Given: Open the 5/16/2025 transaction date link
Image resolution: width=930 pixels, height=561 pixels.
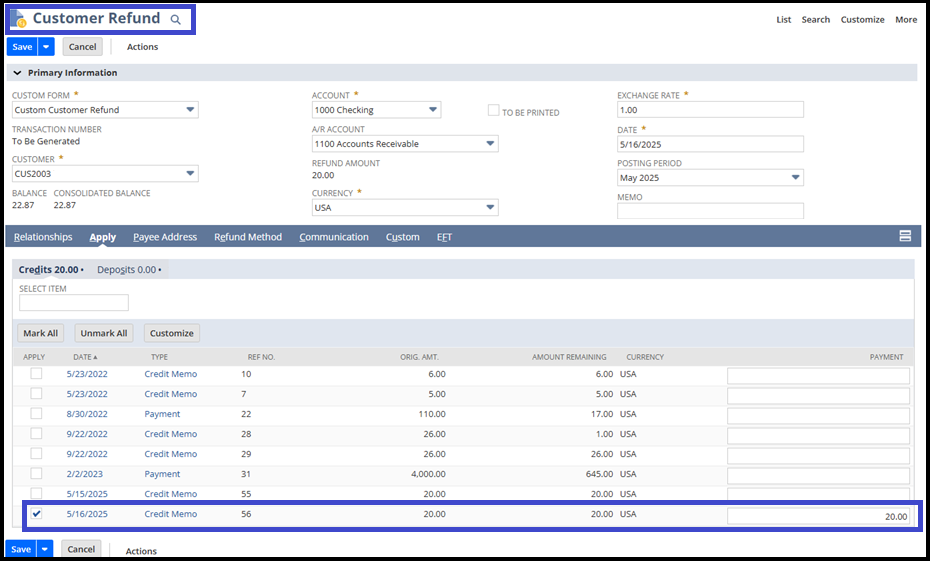Looking at the screenshot, I should coord(87,514).
